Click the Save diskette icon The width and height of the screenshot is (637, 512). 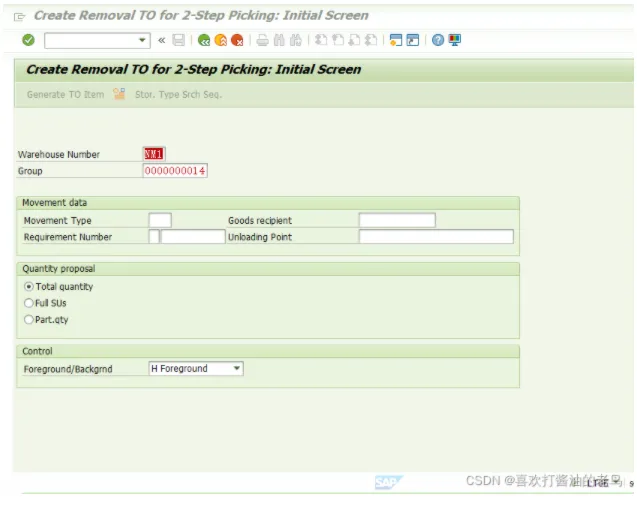(179, 40)
